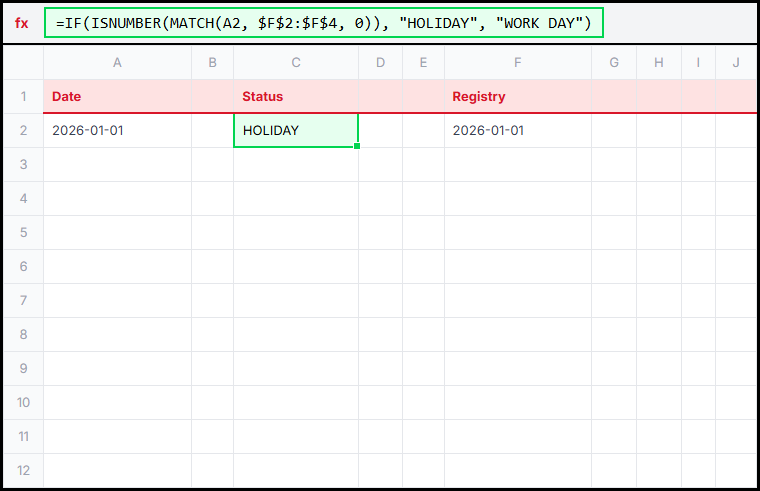Select column A header
The width and height of the screenshot is (760, 491).
click(x=117, y=63)
